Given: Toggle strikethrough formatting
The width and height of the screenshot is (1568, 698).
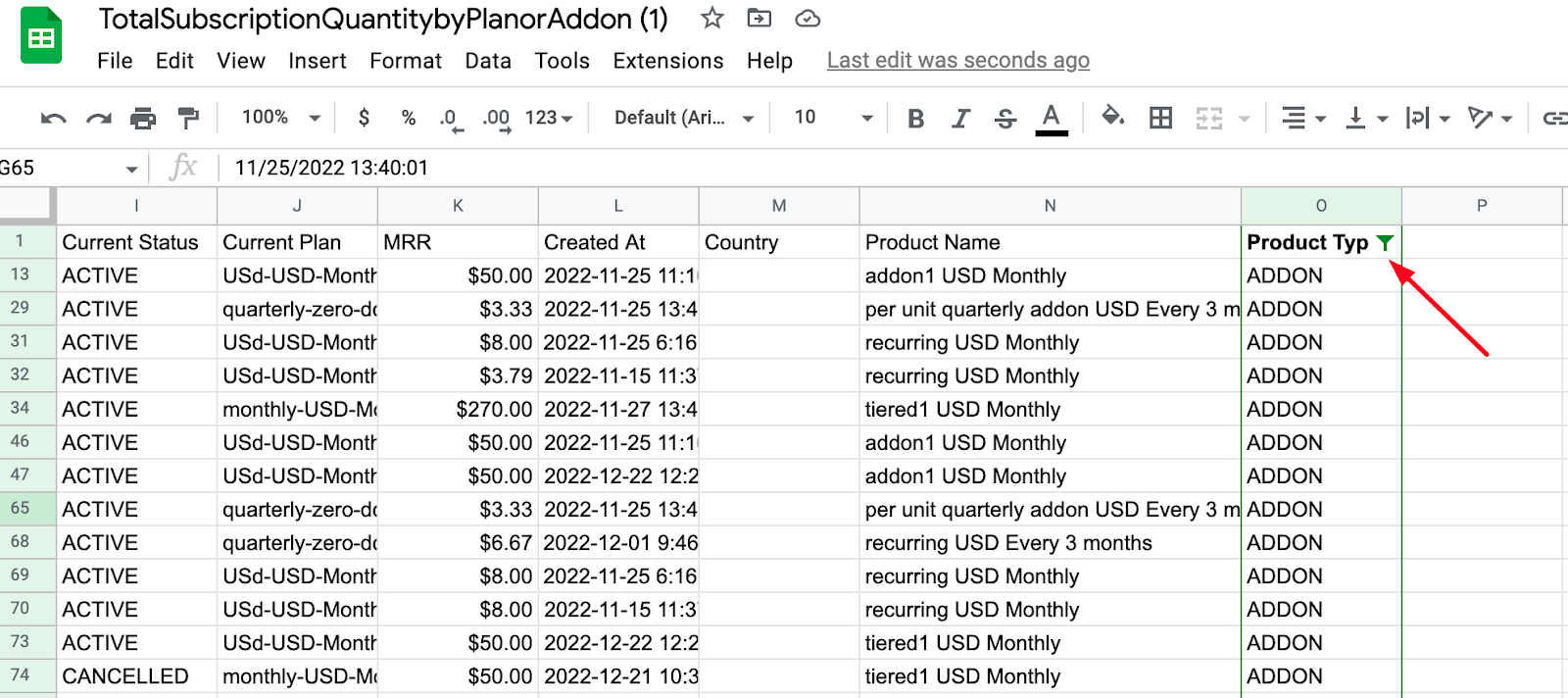Looking at the screenshot, I should (1005, 119).
